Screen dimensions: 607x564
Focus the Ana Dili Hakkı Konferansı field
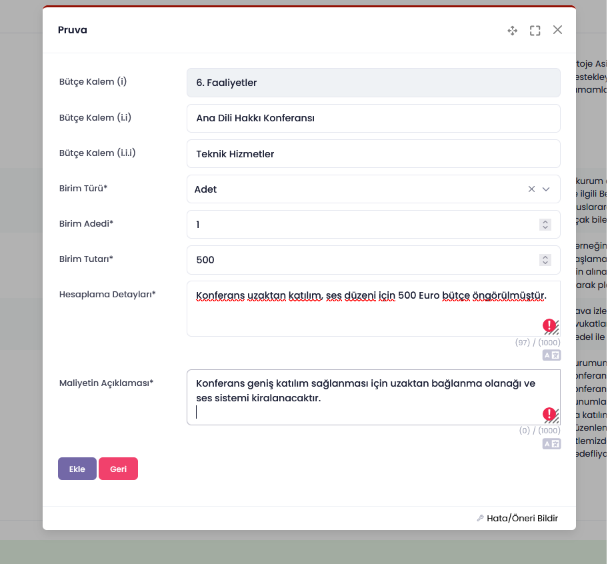pos(373,118)
